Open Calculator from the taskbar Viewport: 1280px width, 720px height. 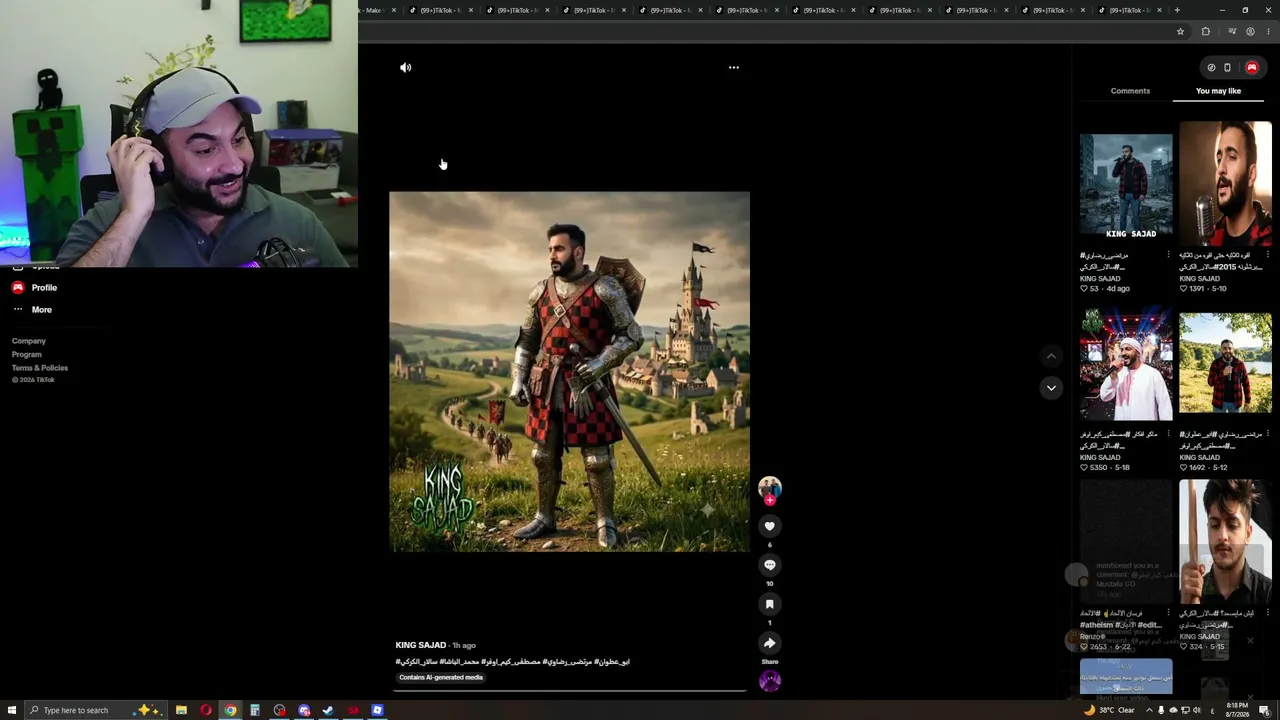click(255, 710)
